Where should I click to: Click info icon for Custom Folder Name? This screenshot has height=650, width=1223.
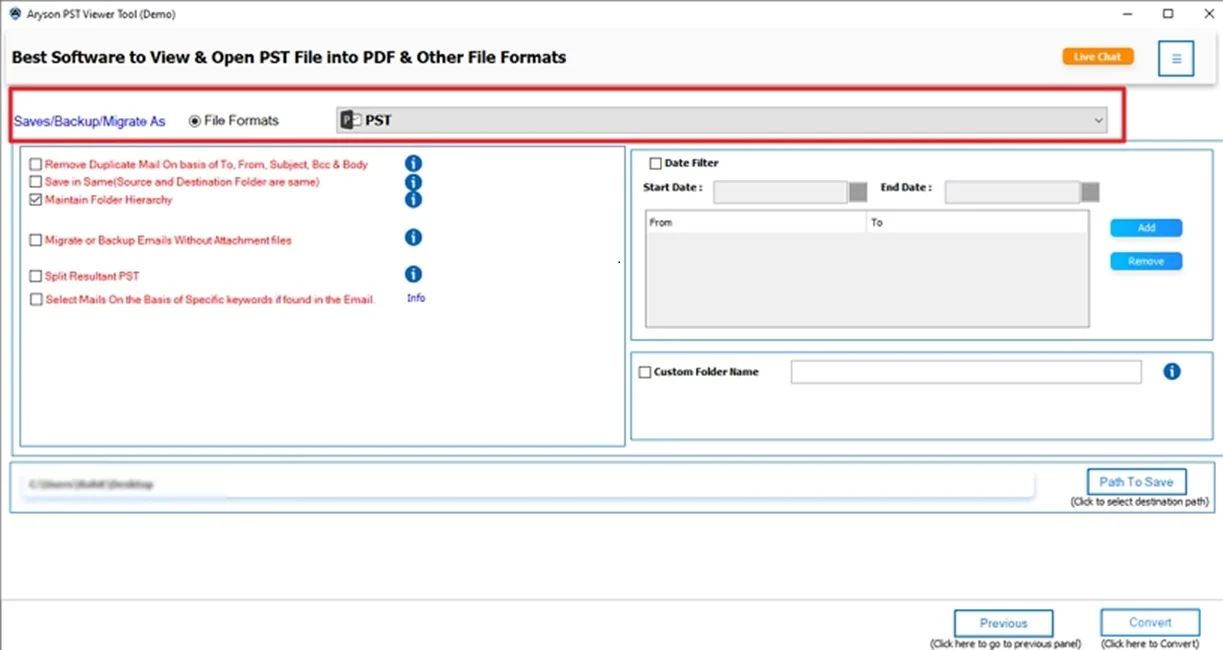click(1172, 371)
